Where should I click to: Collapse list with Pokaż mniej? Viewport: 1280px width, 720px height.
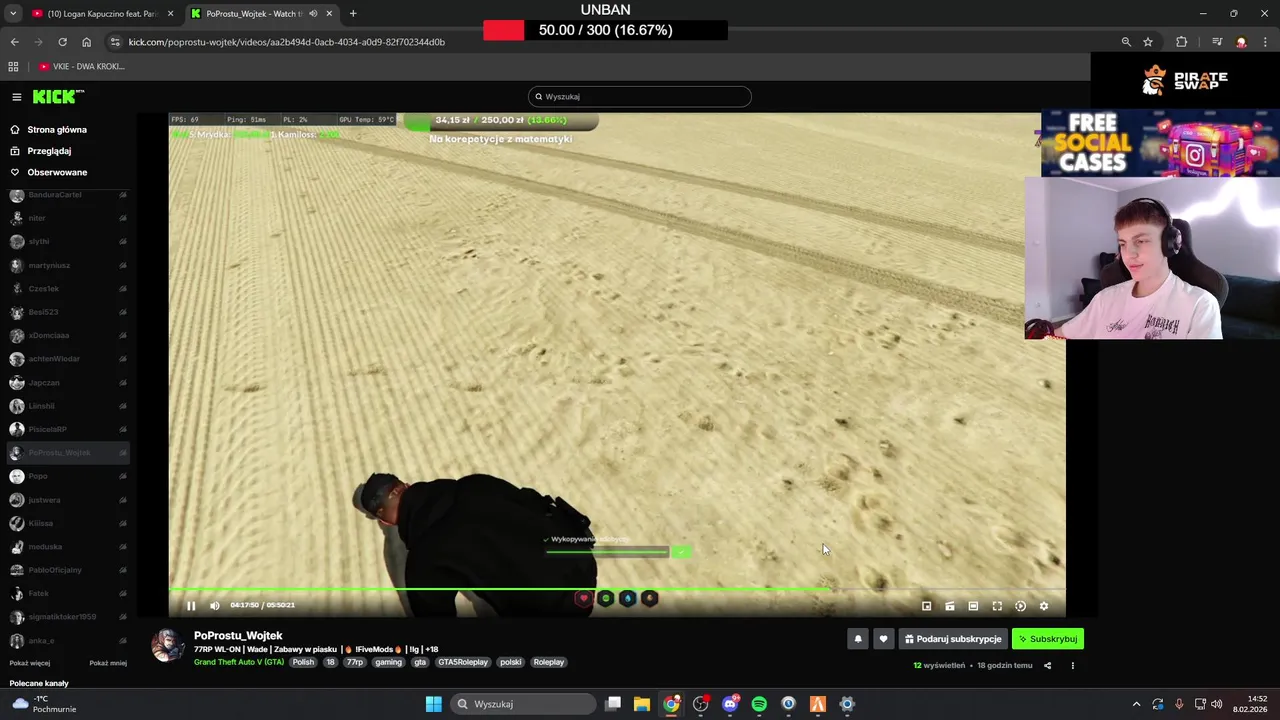[x=108, y=663]
